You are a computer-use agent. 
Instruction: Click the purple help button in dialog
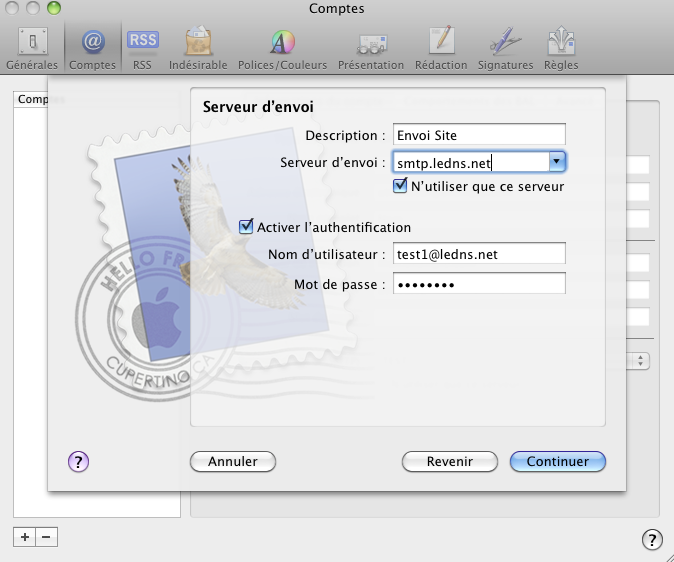point(79,461)
